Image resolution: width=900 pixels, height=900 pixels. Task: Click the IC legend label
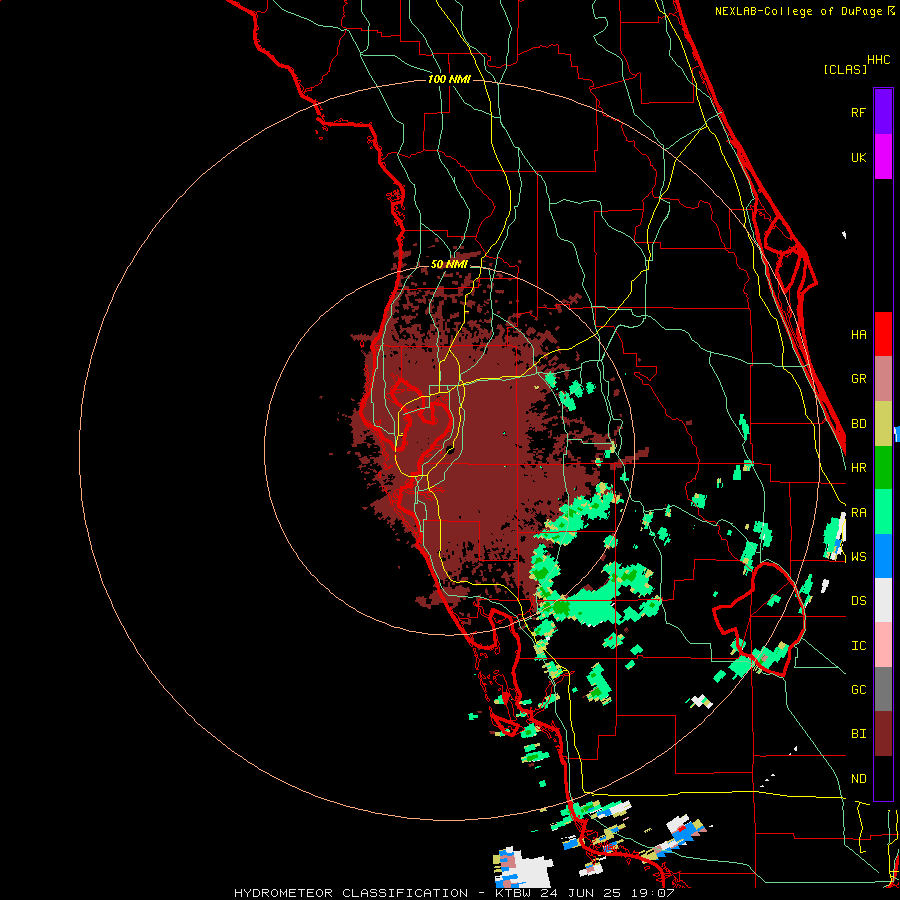858,646
